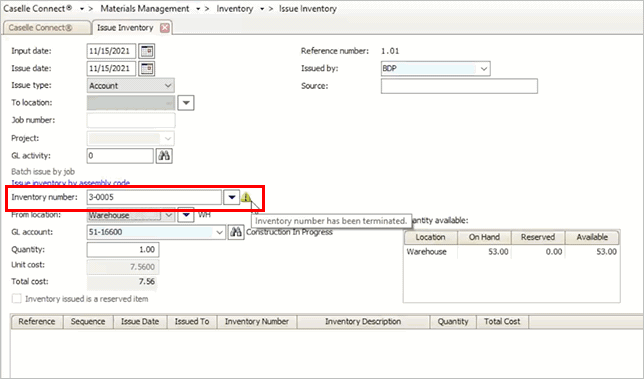Viewport: 644px width, 379px height.
Task: Click the Reserved column header
Action: (x=538, y=237)
